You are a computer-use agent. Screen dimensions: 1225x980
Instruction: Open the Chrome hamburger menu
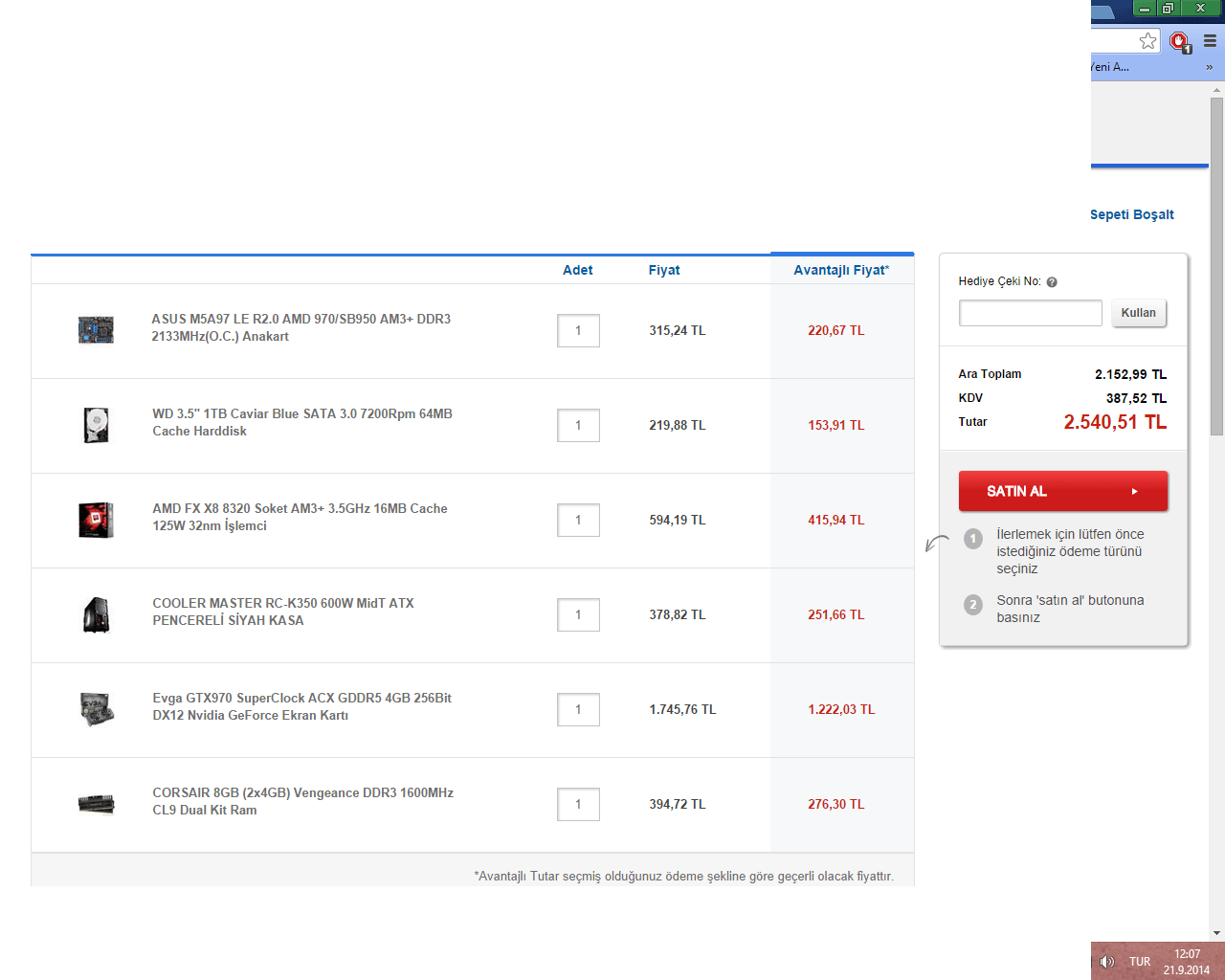point(1210,41)
